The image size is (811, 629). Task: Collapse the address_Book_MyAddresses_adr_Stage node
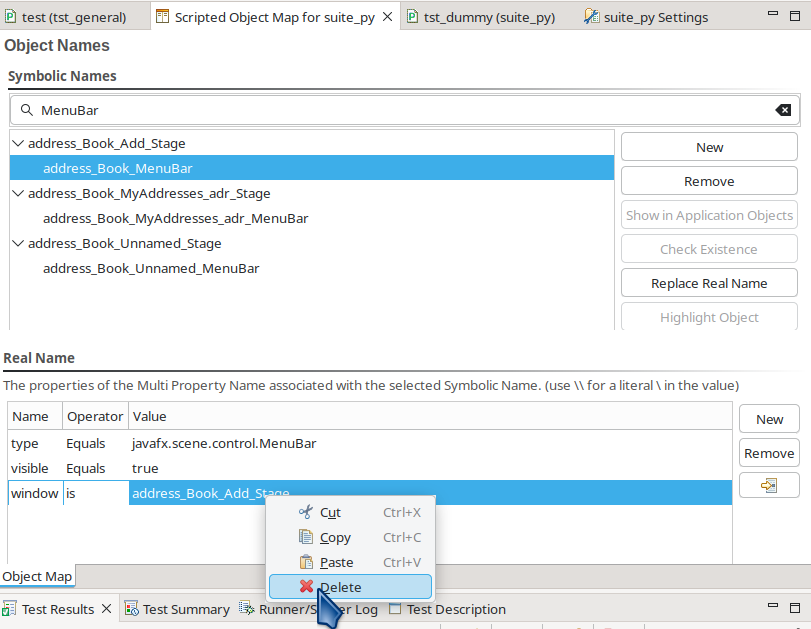[x=18, y=194]
